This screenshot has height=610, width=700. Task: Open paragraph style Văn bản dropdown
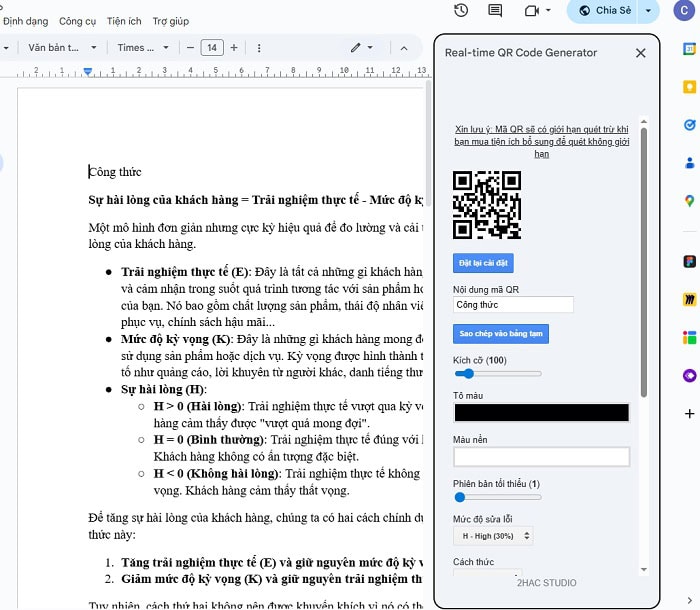62,47
